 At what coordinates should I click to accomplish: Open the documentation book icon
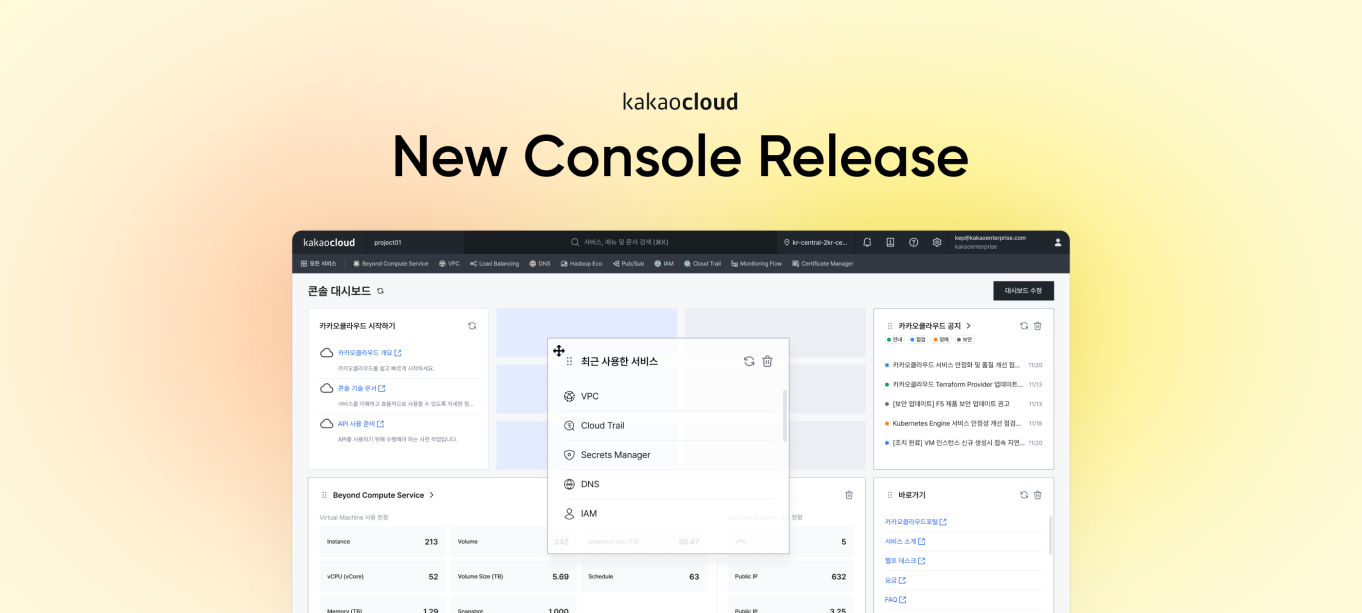(x=890, y=242)
